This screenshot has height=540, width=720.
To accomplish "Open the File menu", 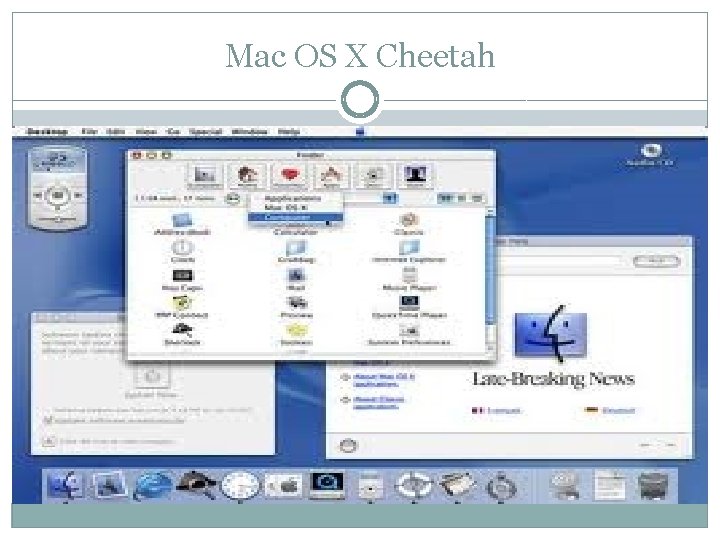I will 89,132.
